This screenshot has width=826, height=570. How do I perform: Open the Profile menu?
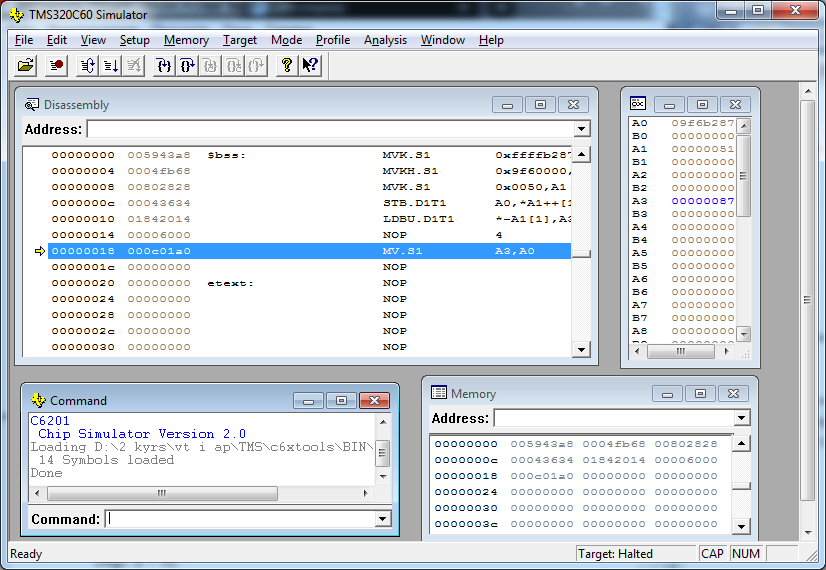coord(333,40)
